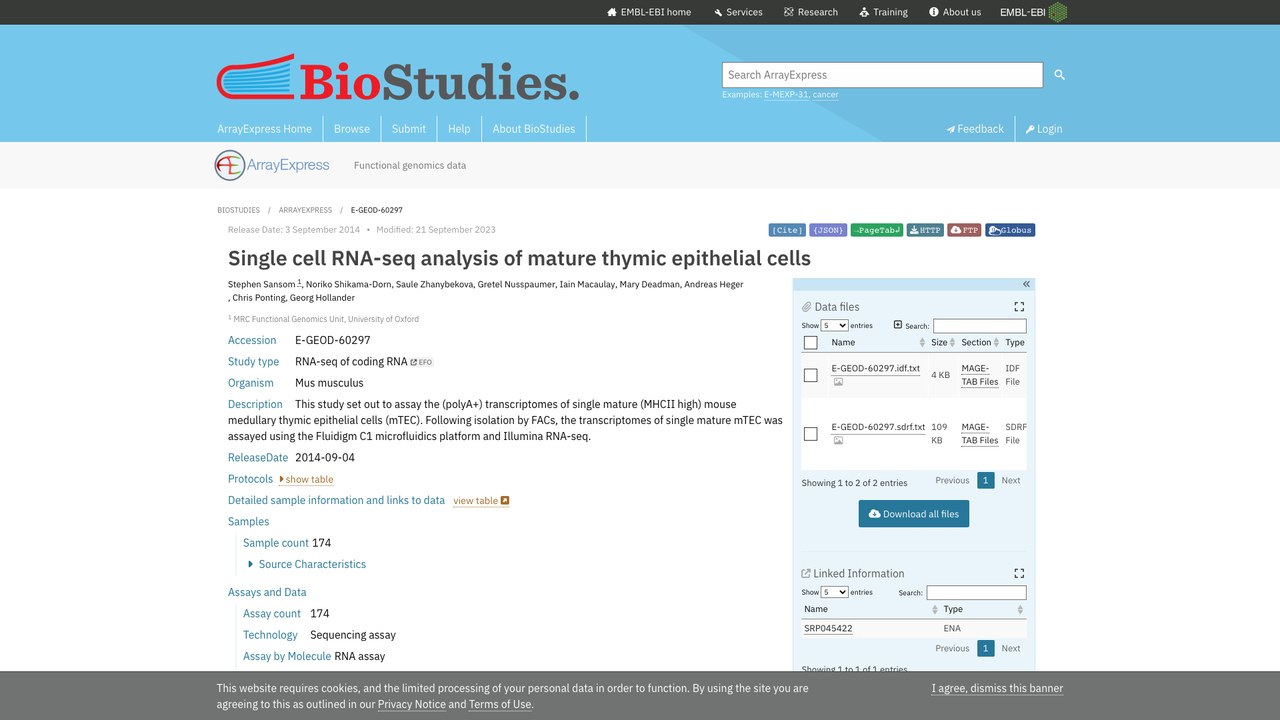Open the SRP045422 ENA link
Image resolution: width=1280 pixels, height=720 pixels.
(828, 629)
